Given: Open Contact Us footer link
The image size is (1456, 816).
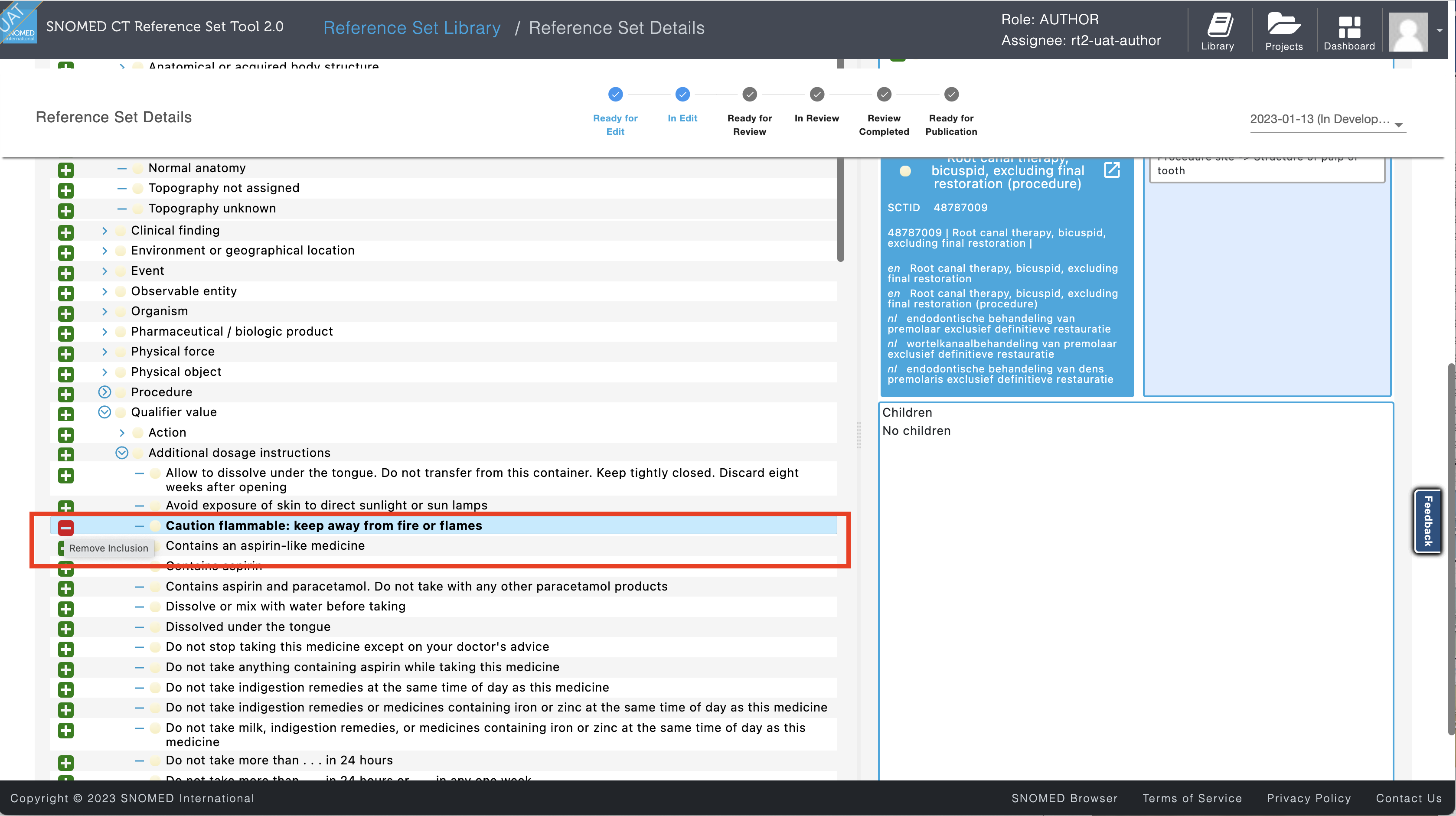Looking at the screenshot, I should pyautogui.click(x=1408, y=799).
